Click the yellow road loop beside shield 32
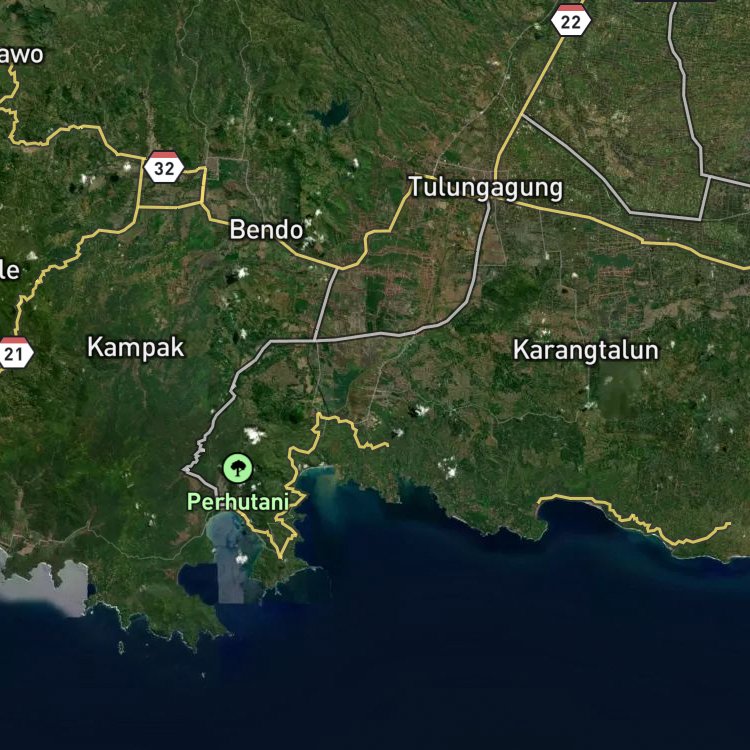The height and width of the screenshot is (750, 750). pyautogui.click(x=173, y=188)
